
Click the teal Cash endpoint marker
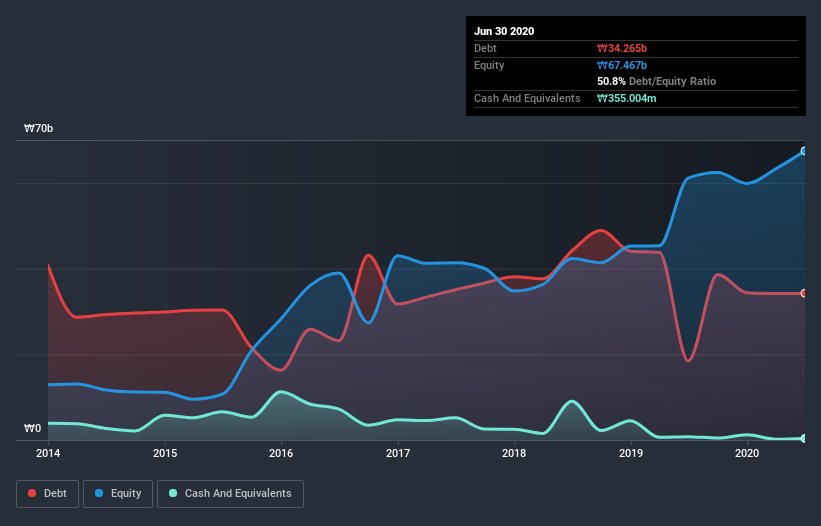[x=804, y=438]
